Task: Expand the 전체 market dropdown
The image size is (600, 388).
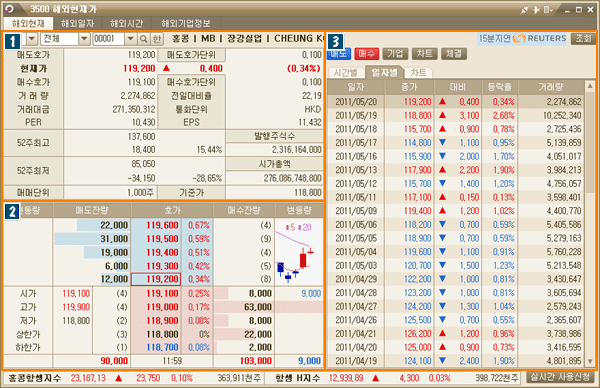Action: point(84,39)
